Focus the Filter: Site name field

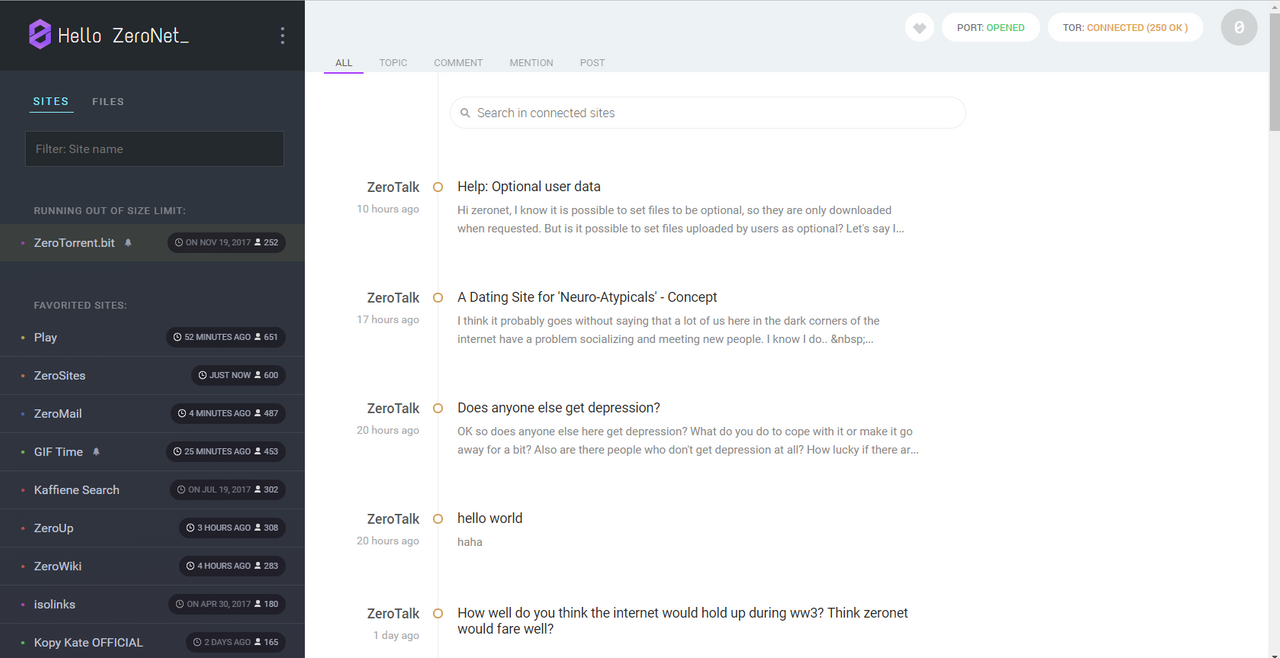[x=154, y=149]
